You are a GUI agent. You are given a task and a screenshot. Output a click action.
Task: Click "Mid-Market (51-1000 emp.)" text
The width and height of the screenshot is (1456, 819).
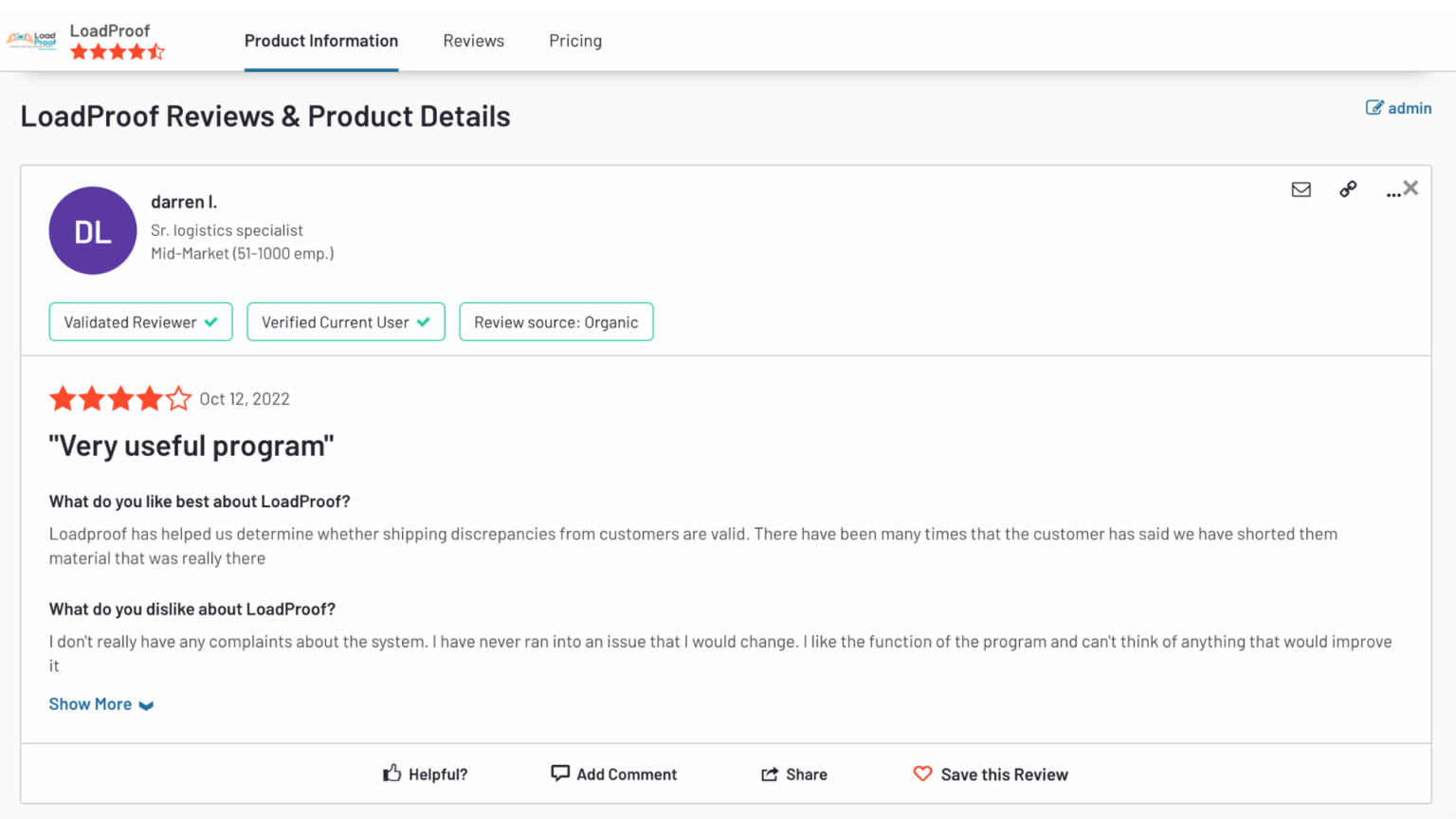pos(243,253)
